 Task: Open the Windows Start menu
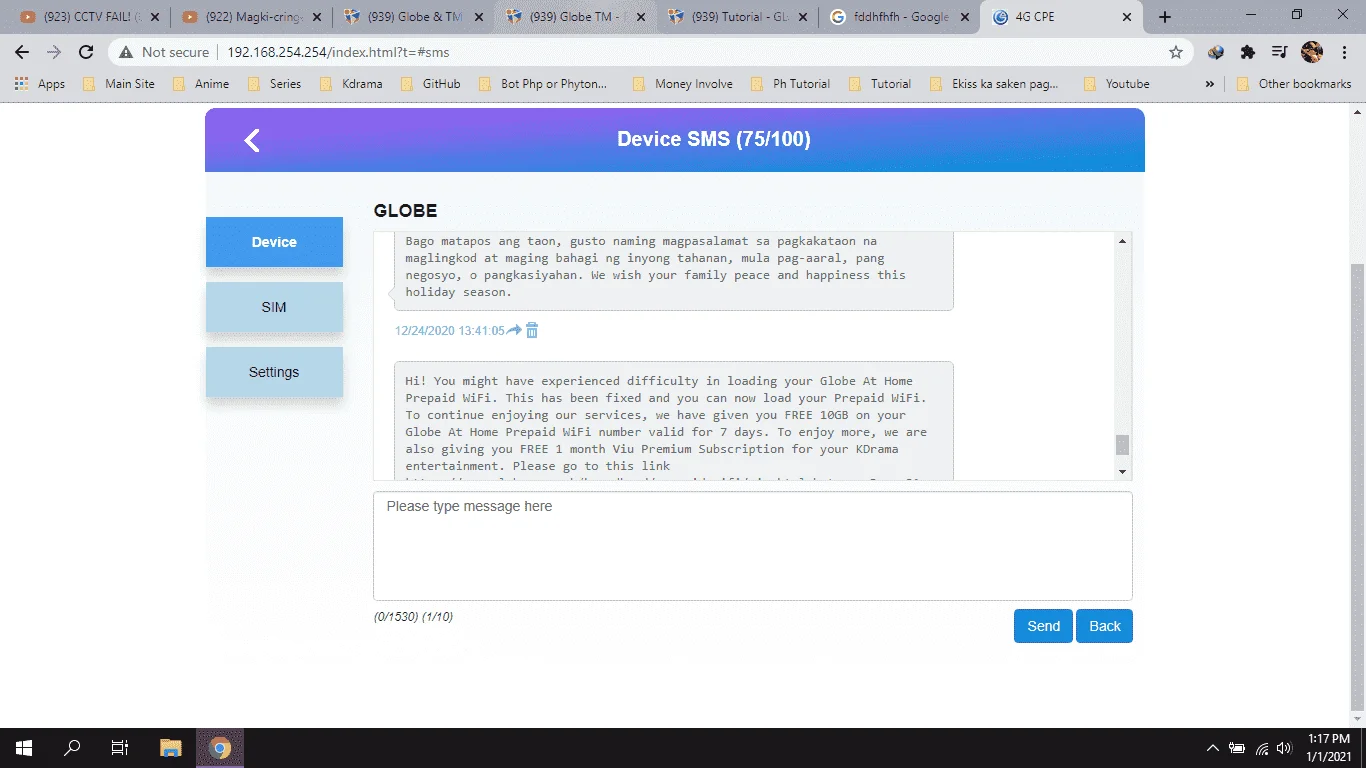click(x=24, y=748)
